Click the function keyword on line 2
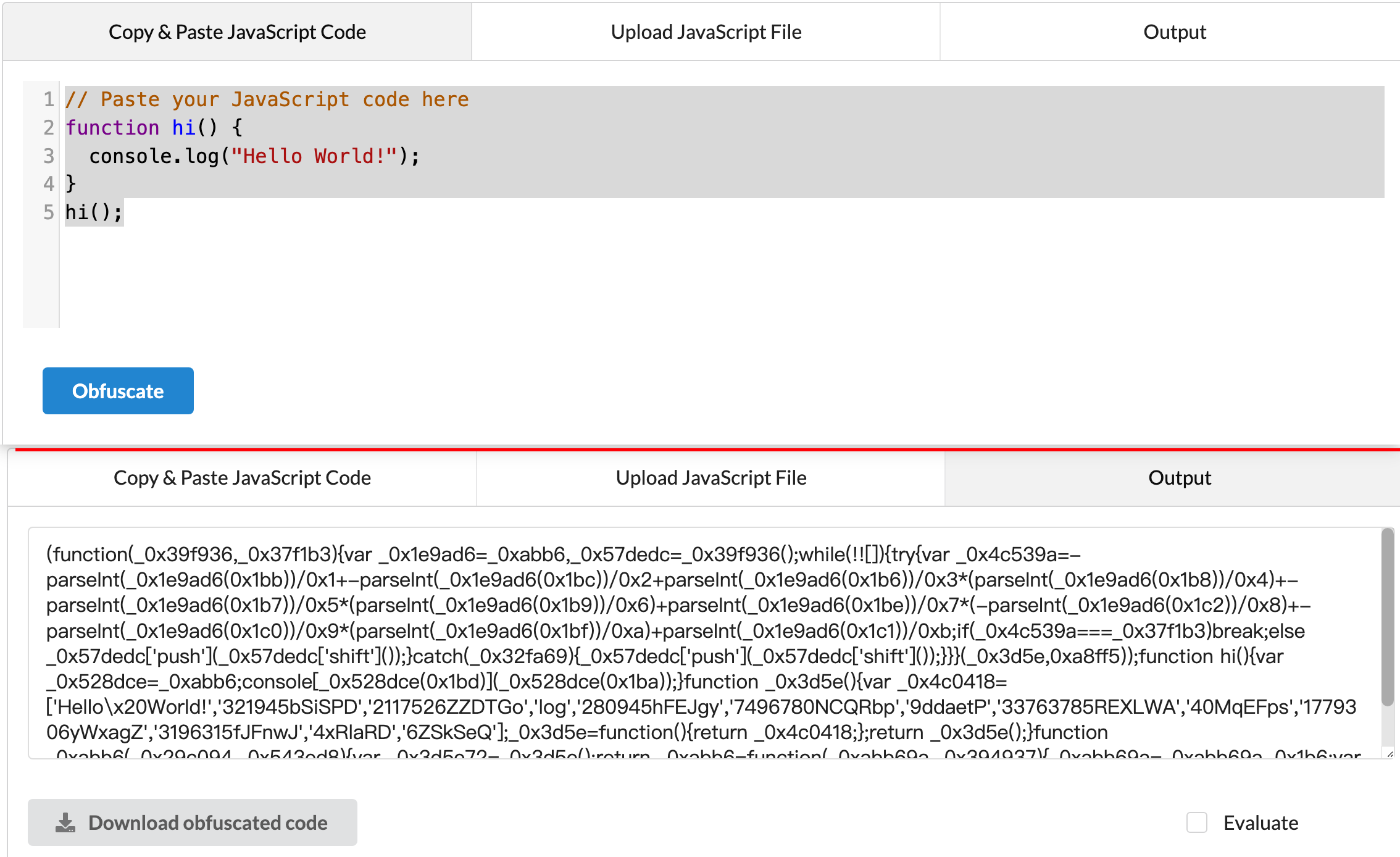Image resolution: width=1400 pixels, height=857 pixels. click(x=112, y=128)
